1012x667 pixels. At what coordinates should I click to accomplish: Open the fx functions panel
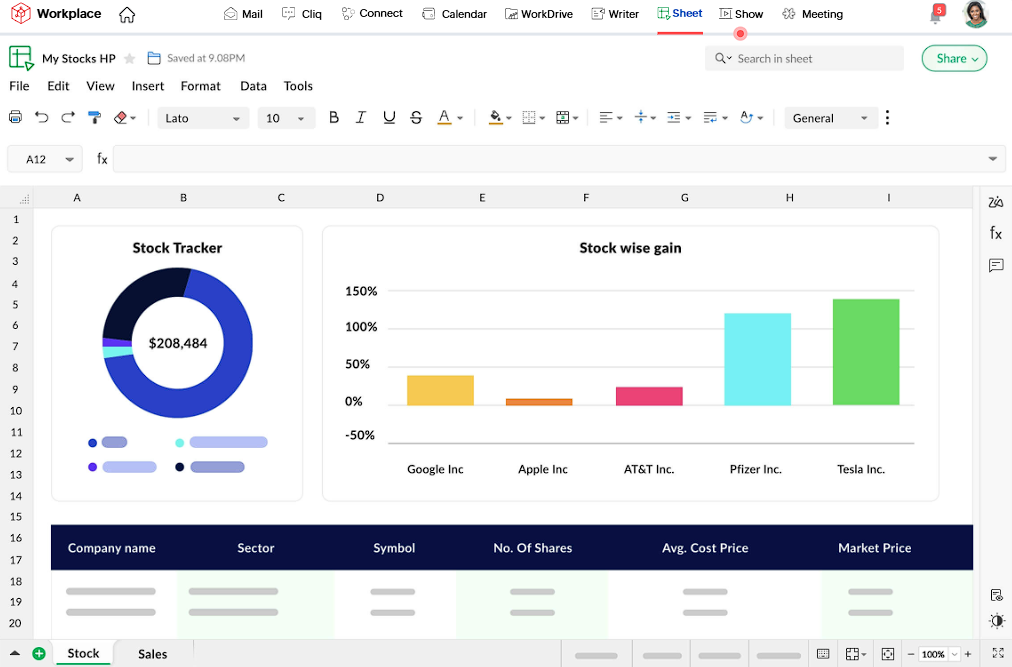(995, 233)
